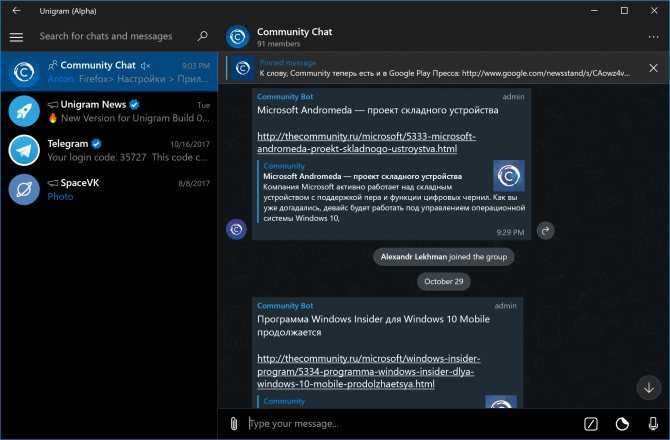Open the Telegram chat with login code
The height and width of the screenshot is (440, 670).
(109, 150)
